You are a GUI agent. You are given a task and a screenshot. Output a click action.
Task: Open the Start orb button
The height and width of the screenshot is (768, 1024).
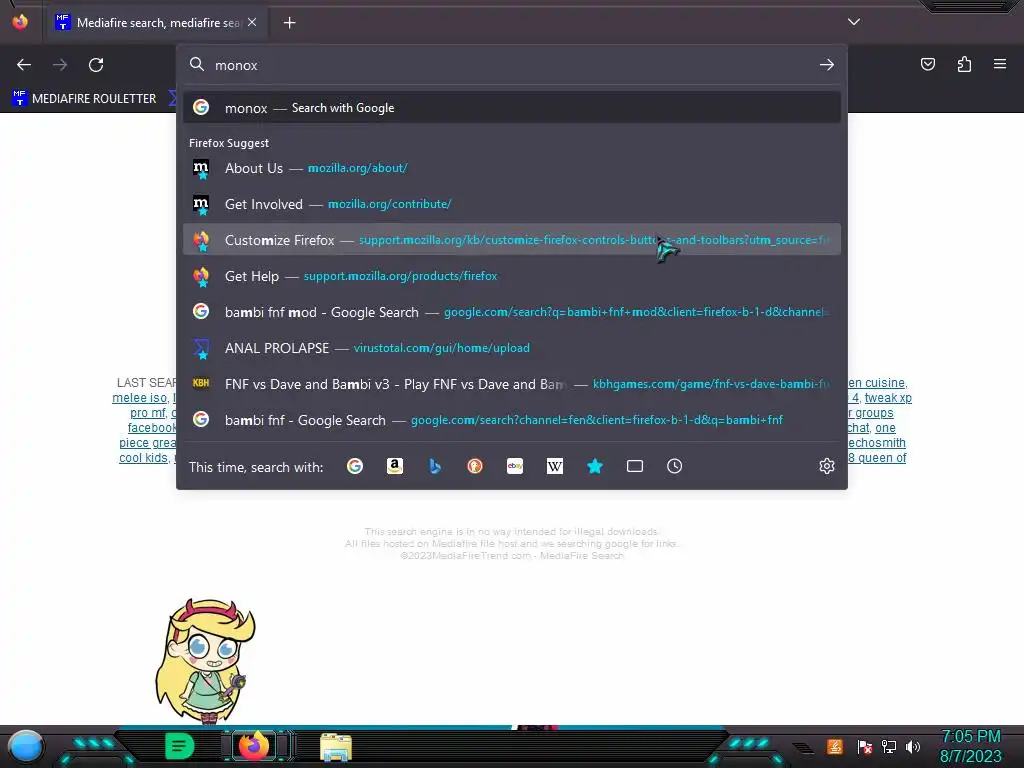(26, 746)
